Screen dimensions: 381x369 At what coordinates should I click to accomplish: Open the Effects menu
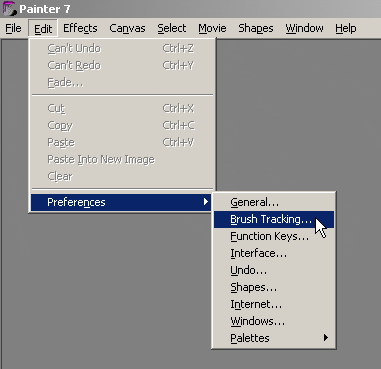pyautogui.click(x=80, y=28)
